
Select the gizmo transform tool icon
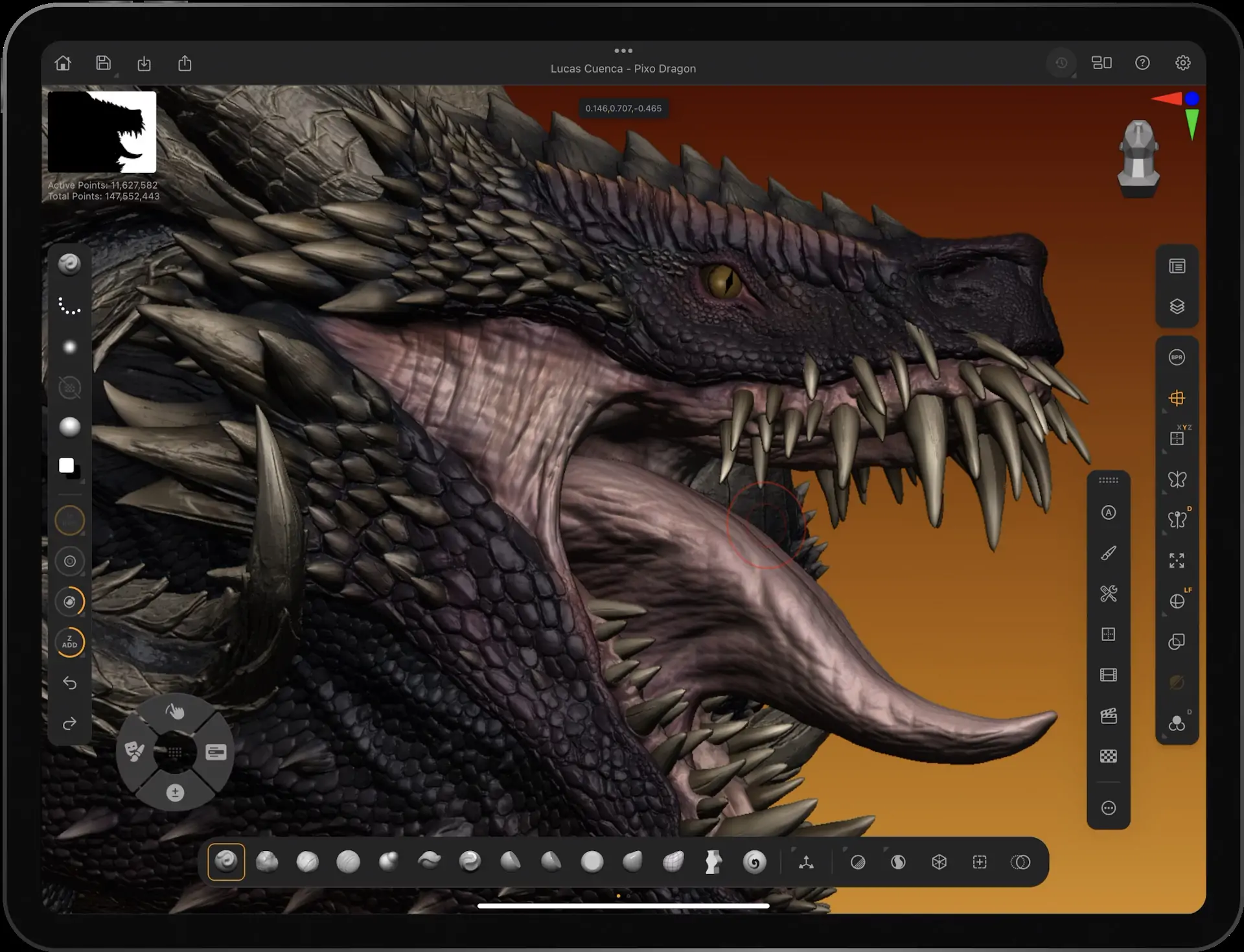click(x=806, y=862)
